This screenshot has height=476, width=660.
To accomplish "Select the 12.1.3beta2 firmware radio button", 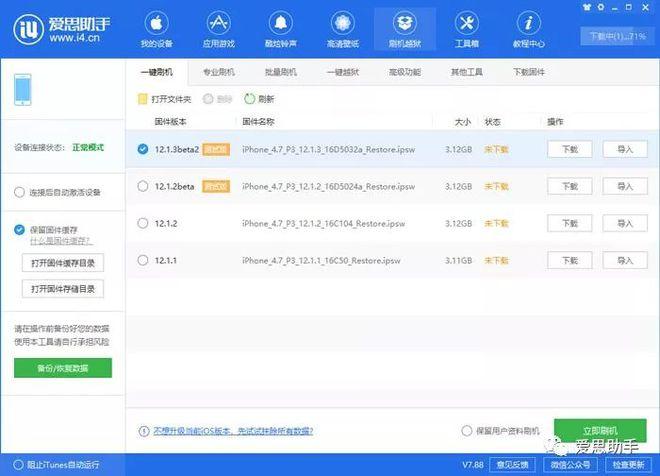I will click(x=143, y=149).
